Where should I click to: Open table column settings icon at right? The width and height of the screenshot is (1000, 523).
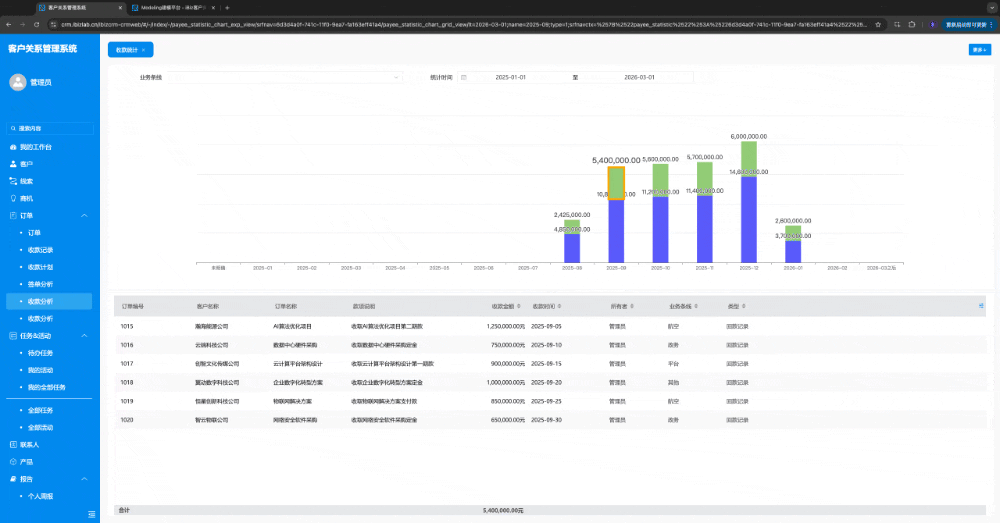point(981,306)
